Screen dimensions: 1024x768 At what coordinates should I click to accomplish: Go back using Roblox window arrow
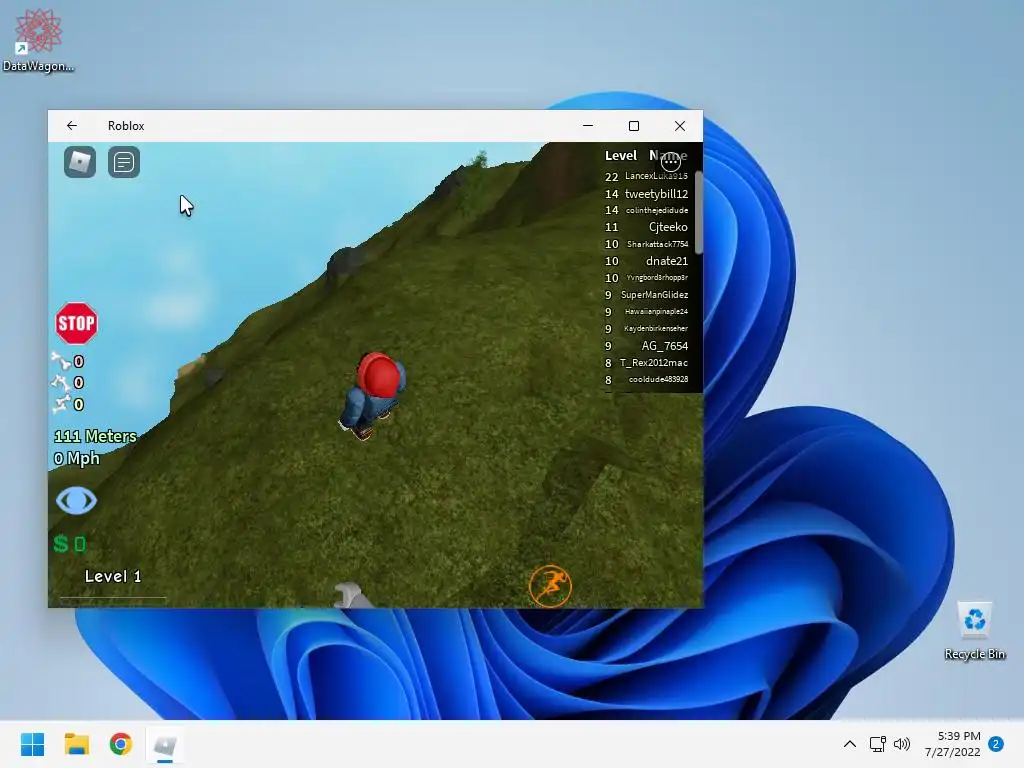coord(72,125)
